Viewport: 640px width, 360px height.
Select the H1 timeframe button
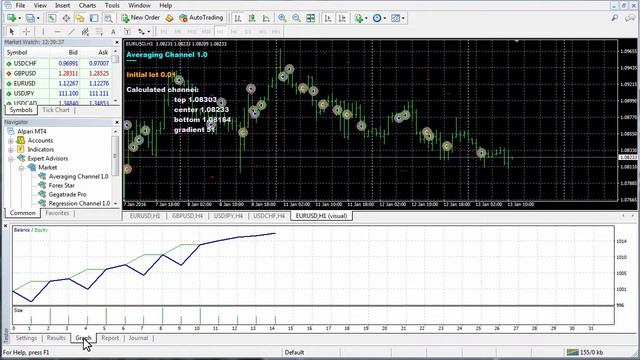point(220,31)
